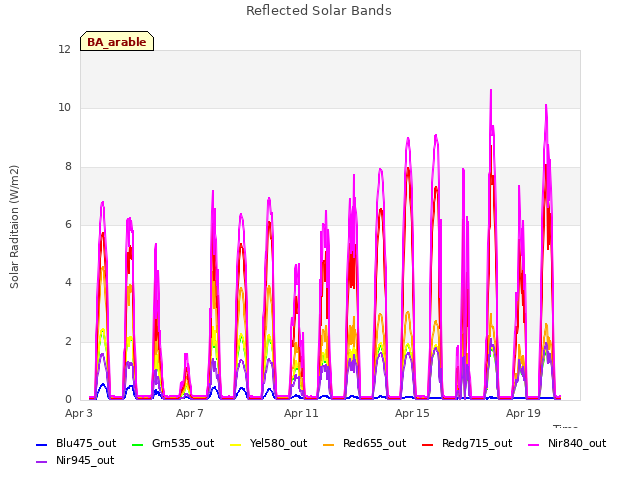This screenshot has height=480, width=640.
Task: Click the Apr 7 x-axis label
Action: tap(190, 413)
